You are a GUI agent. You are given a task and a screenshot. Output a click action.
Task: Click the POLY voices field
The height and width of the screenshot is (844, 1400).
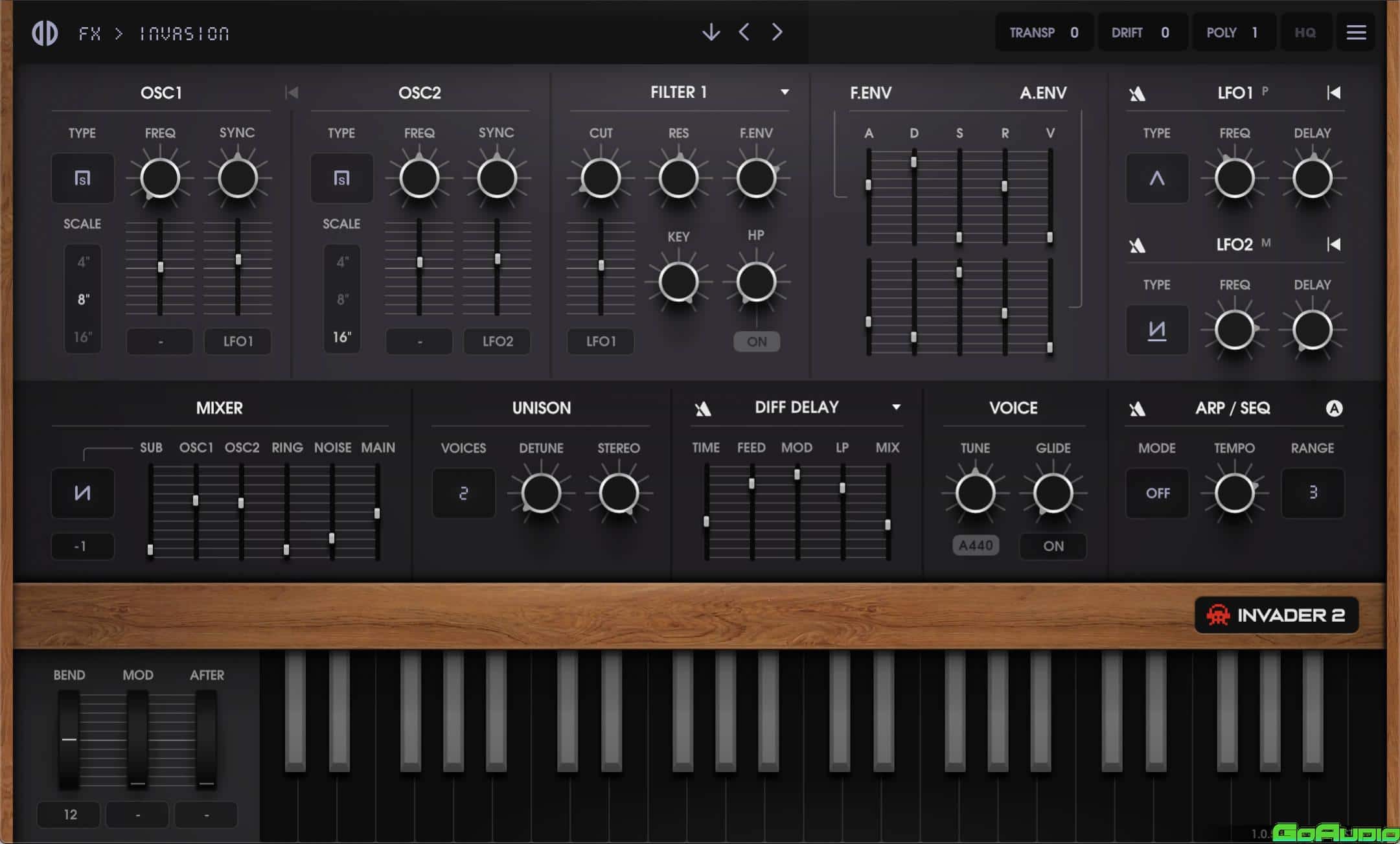(x=1233, y=32)
